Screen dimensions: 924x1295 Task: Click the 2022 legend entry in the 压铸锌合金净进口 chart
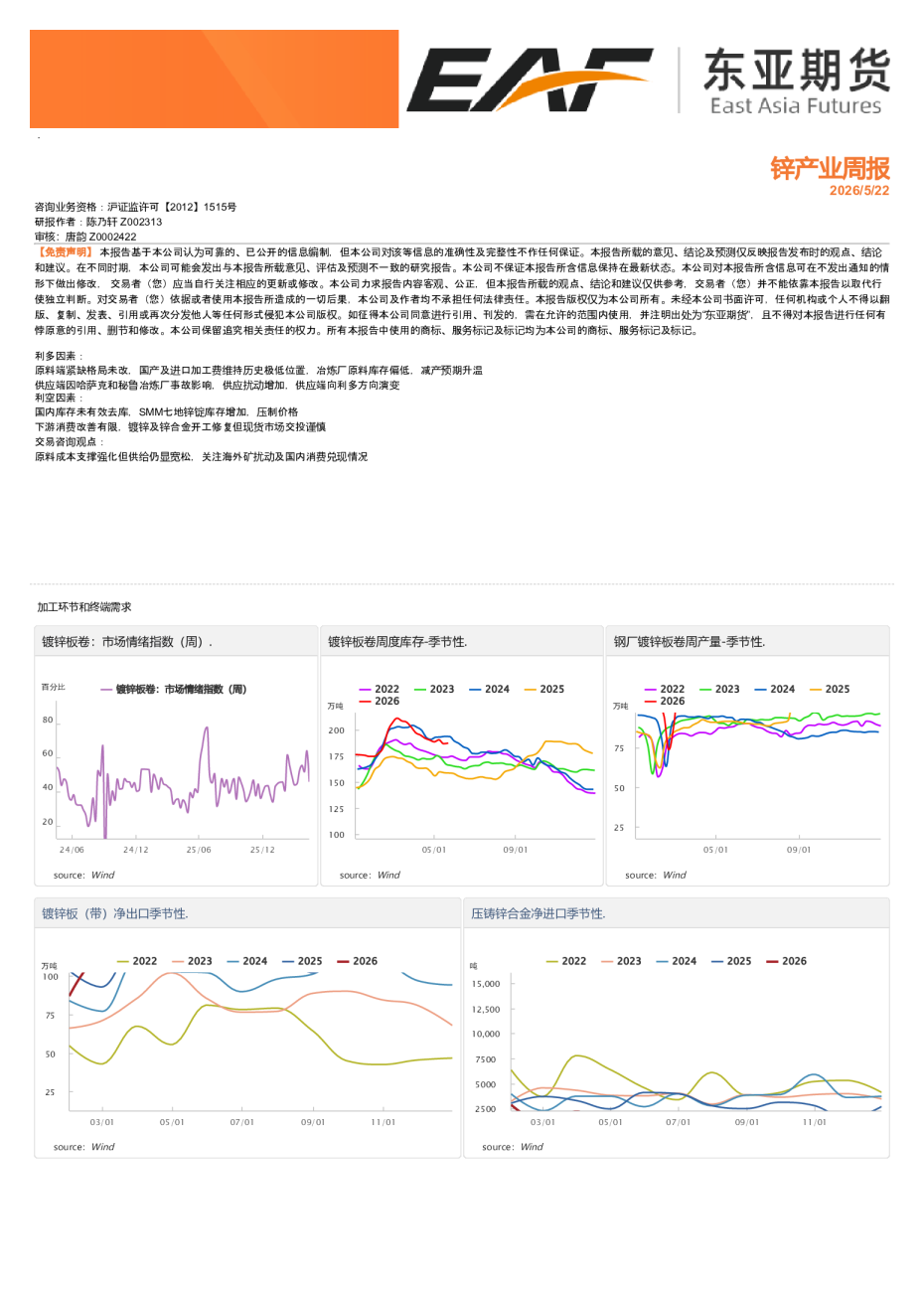[566, 961]
